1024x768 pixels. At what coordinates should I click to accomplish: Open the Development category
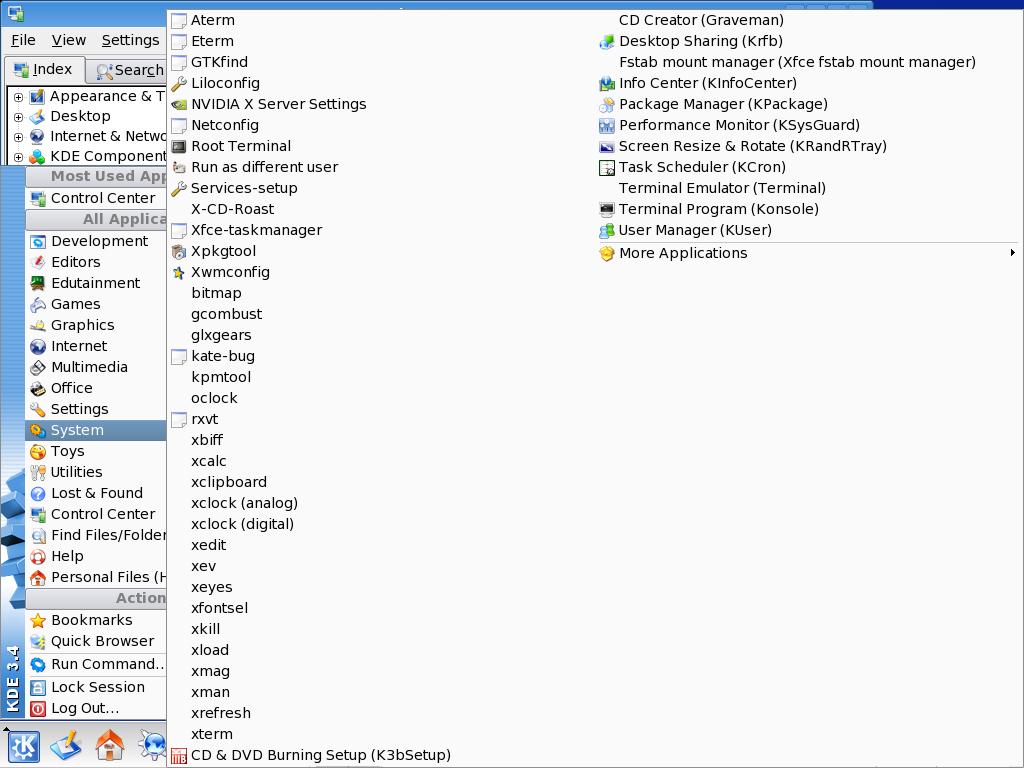click(95, 241)
